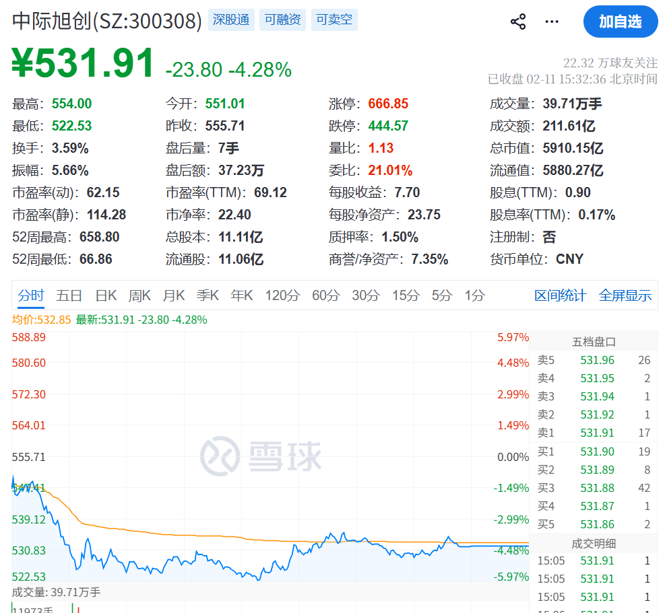
Task: Open the 日K candlestick tab
Action: tap(105, 295)
